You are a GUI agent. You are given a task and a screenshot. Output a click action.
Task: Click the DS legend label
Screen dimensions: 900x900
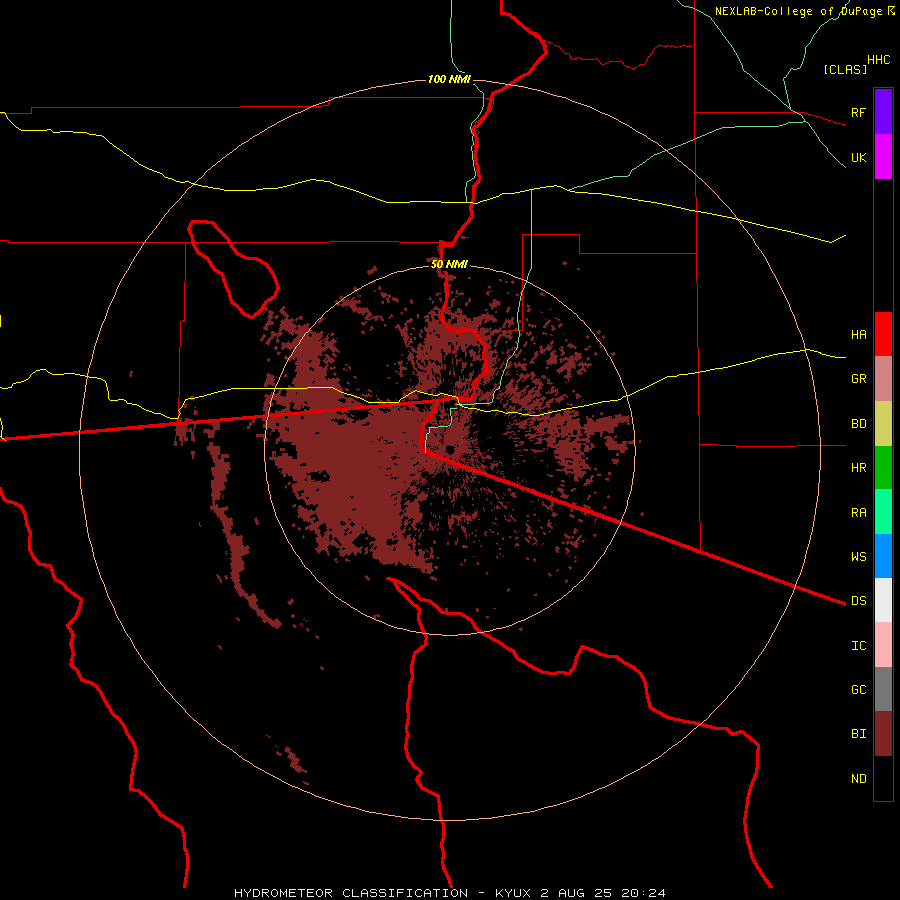point(858,600)
